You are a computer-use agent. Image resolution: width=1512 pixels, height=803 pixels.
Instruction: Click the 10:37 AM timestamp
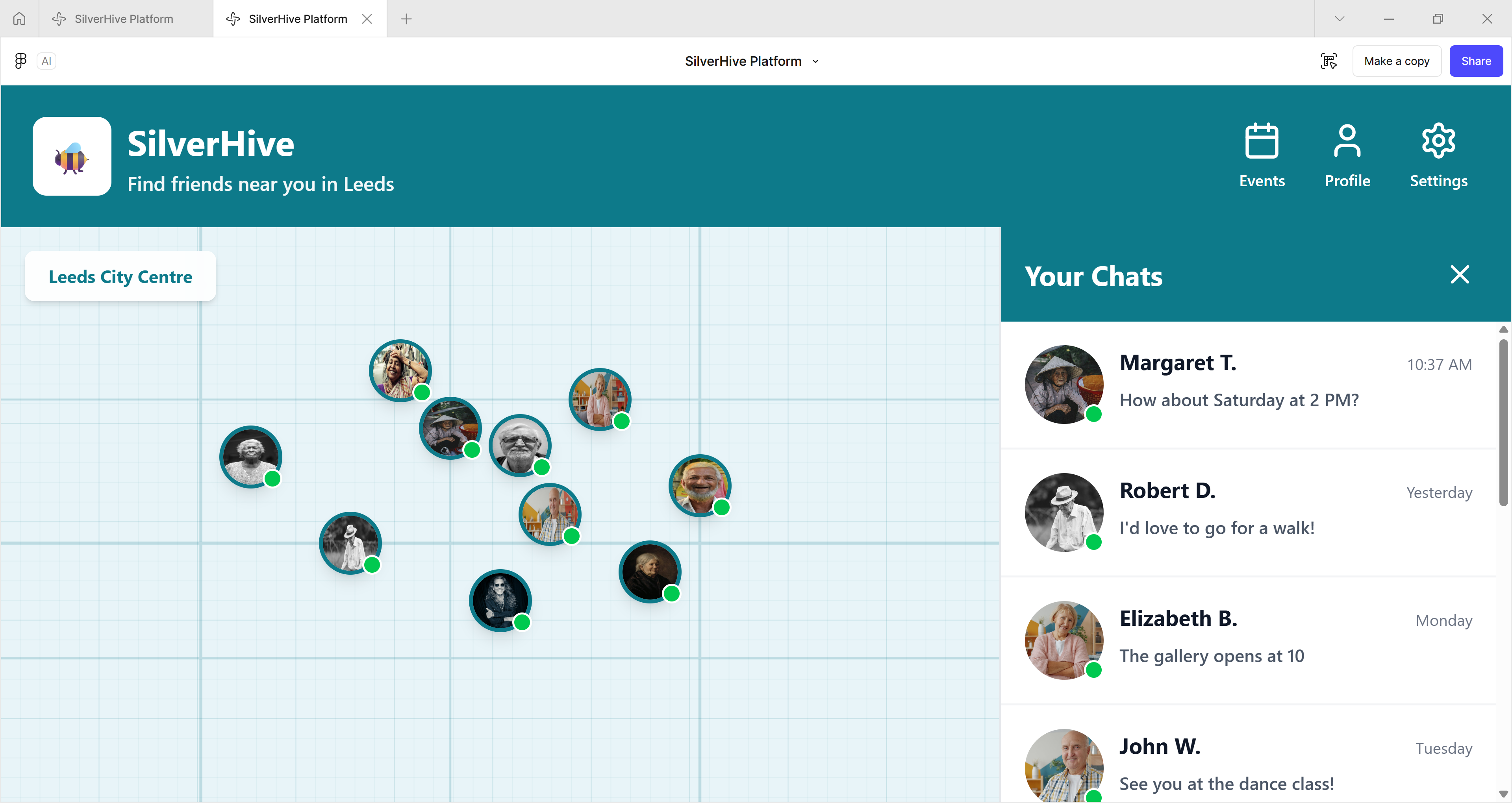(1439, 364)
